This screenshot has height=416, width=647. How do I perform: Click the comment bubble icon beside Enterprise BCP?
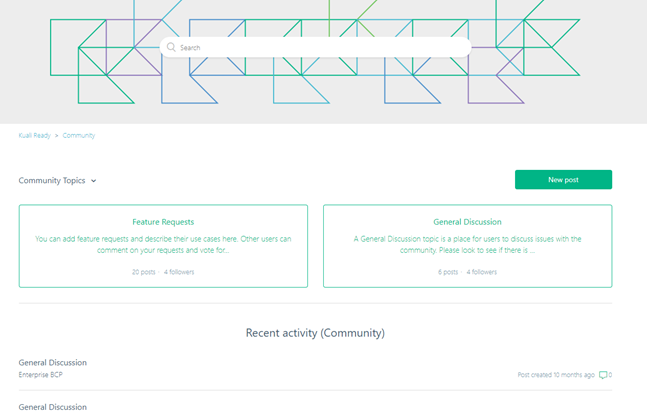tap(603, 375)
